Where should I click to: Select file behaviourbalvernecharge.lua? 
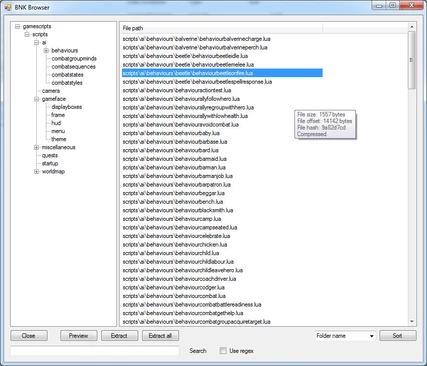click(197, 39)
